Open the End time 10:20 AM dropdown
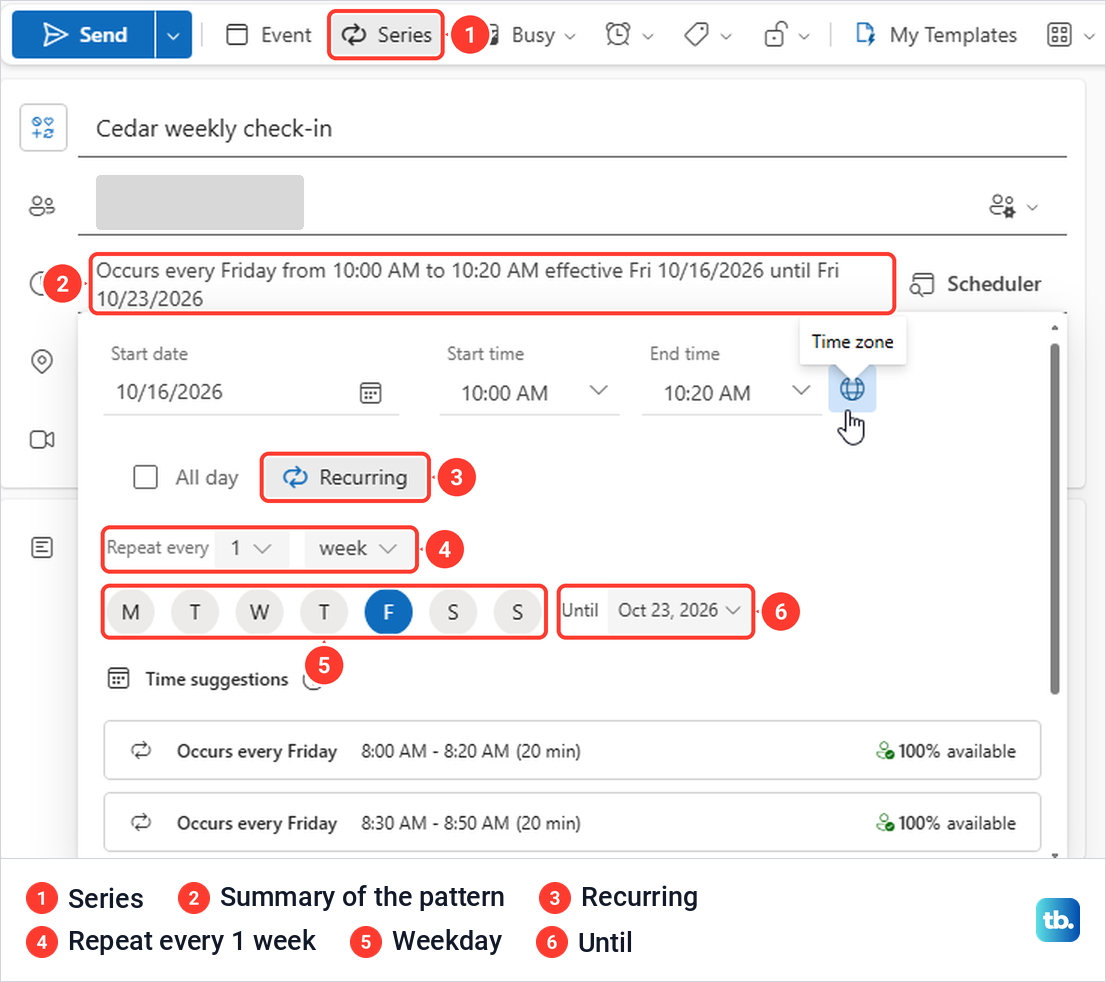1106x982 pixels. [x=731, y=392]
